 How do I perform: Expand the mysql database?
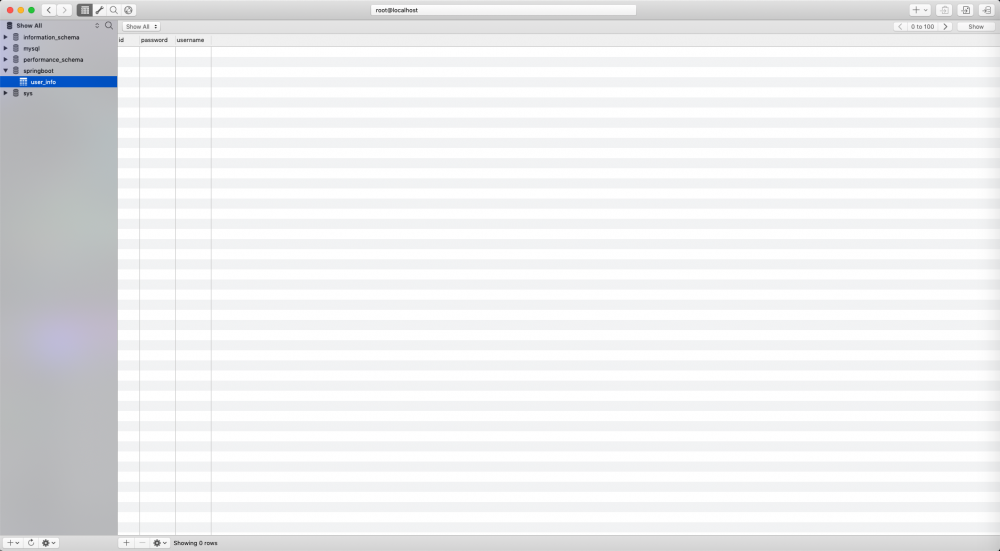[x=6, y=48]
